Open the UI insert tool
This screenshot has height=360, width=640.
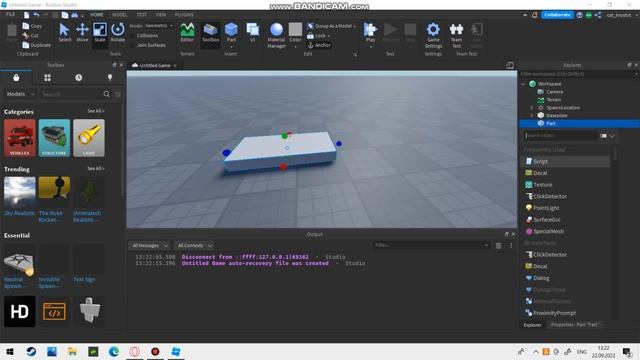pyautogui.click(x=253, y=32)
